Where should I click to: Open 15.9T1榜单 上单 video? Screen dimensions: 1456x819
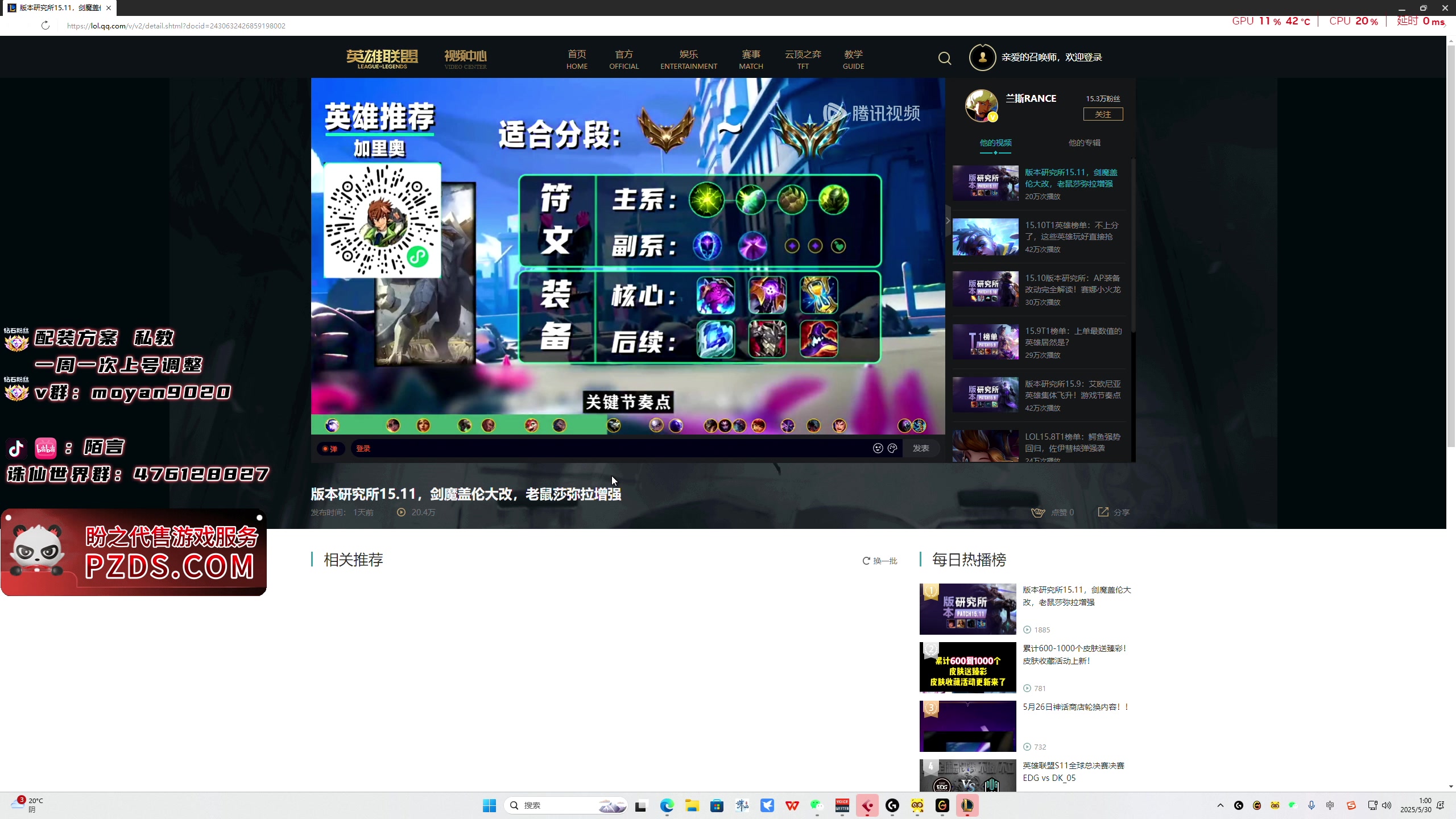1073,337
